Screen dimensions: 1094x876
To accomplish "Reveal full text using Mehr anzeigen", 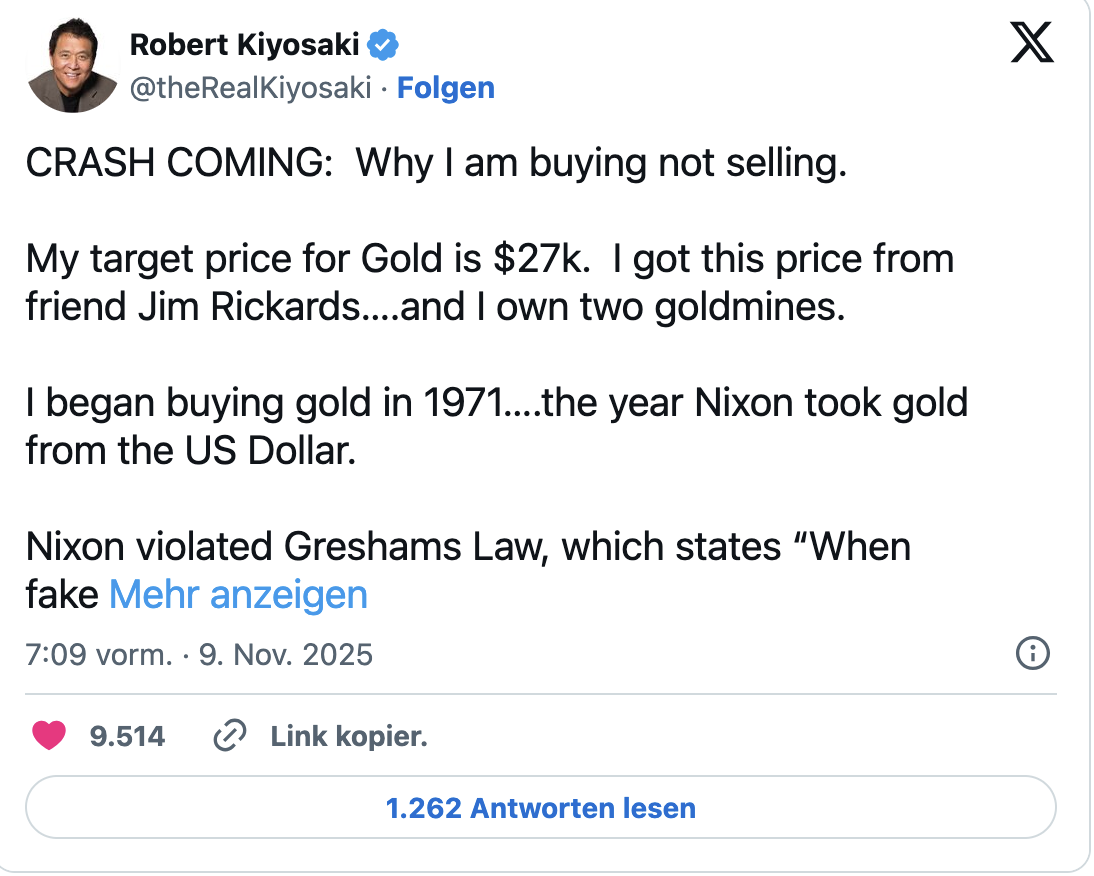I will pos(237,594).
